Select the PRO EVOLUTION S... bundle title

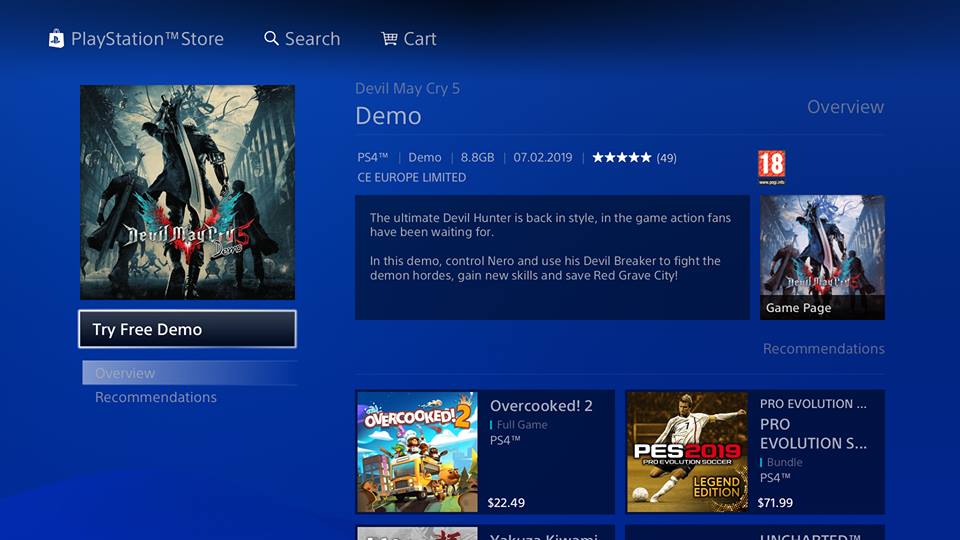tap(813, 433)
